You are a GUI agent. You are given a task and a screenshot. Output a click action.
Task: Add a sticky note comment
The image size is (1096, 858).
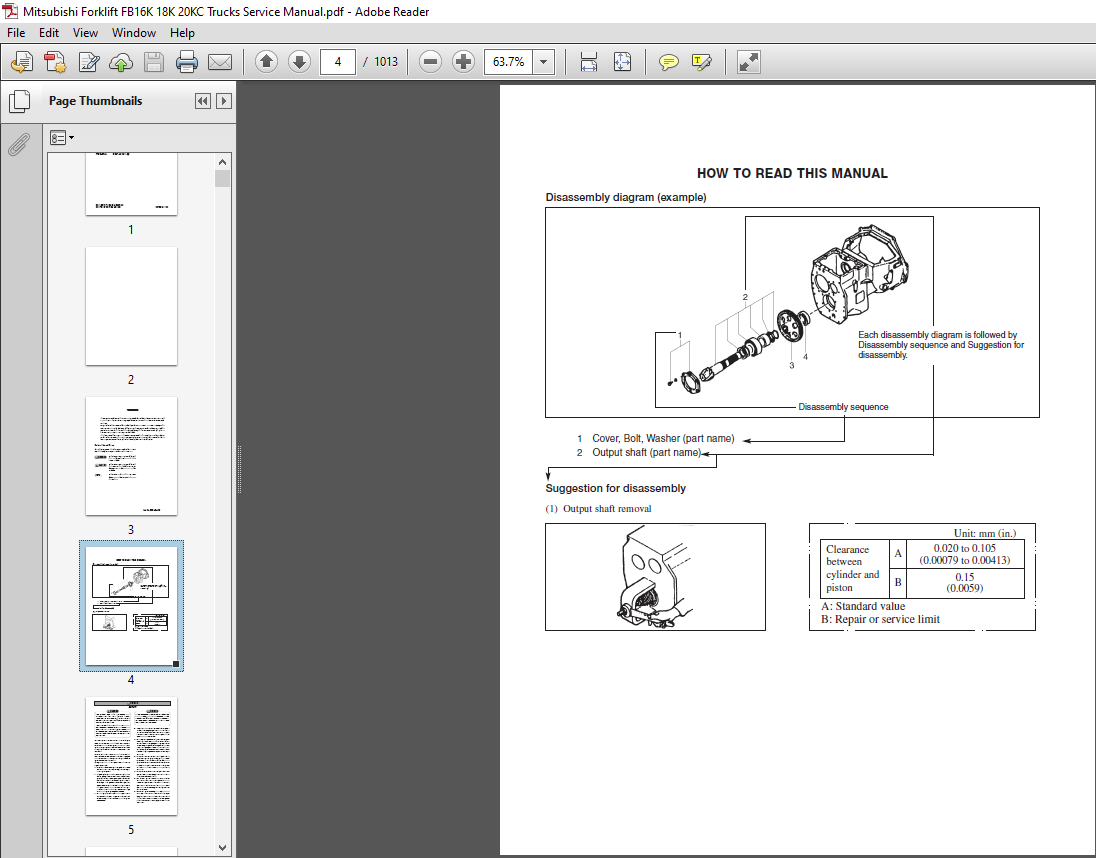[x=669, y=62]
